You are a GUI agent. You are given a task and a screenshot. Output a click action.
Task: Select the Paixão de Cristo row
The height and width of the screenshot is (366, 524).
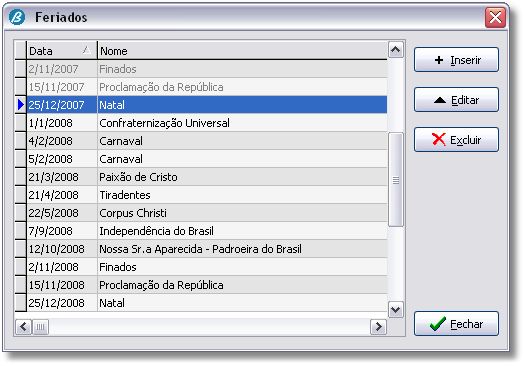(207, 177)
